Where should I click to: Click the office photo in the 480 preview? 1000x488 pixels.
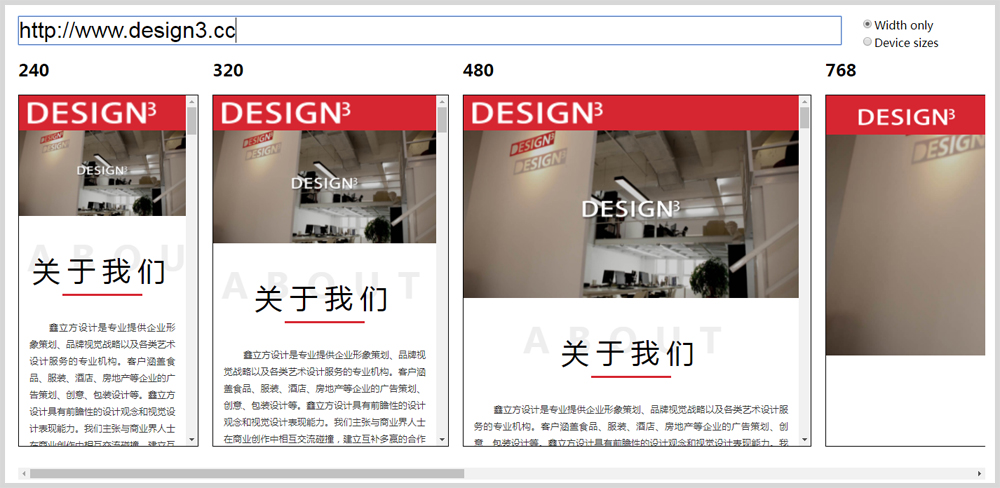[x=631, y=214]
